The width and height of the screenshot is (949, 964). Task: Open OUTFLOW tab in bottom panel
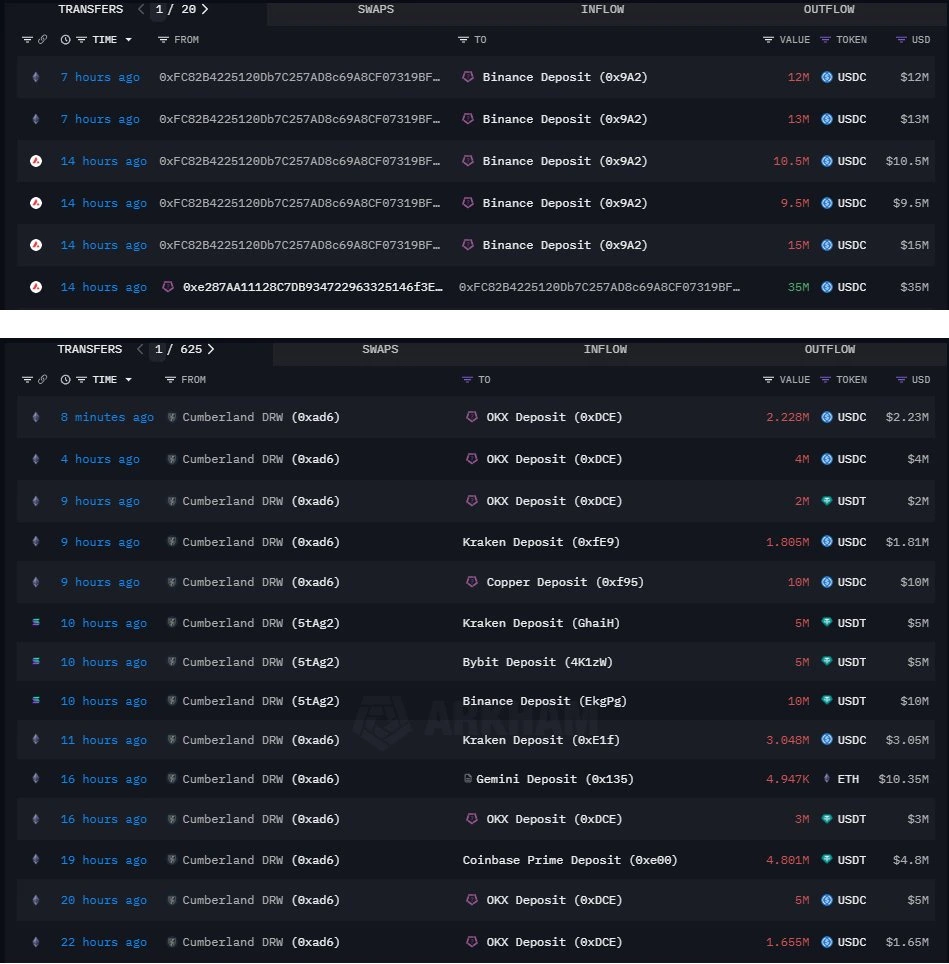click(x=829, y=349)
